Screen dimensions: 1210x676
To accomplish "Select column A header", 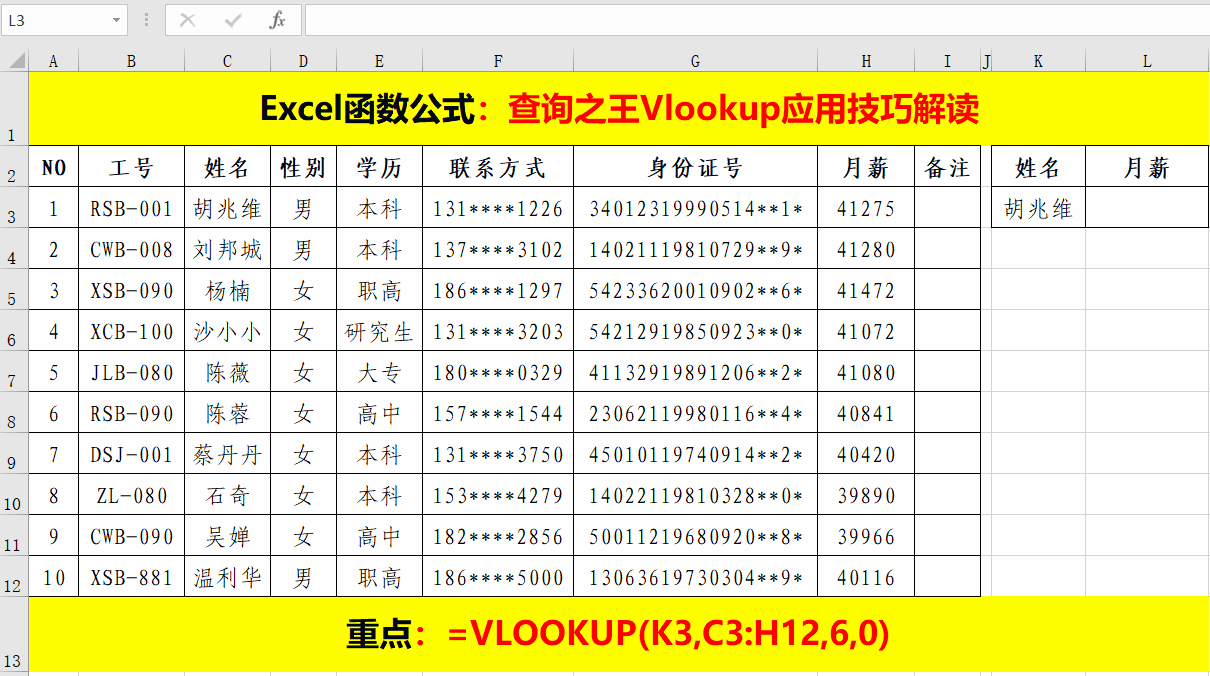I will coord(54,62).
